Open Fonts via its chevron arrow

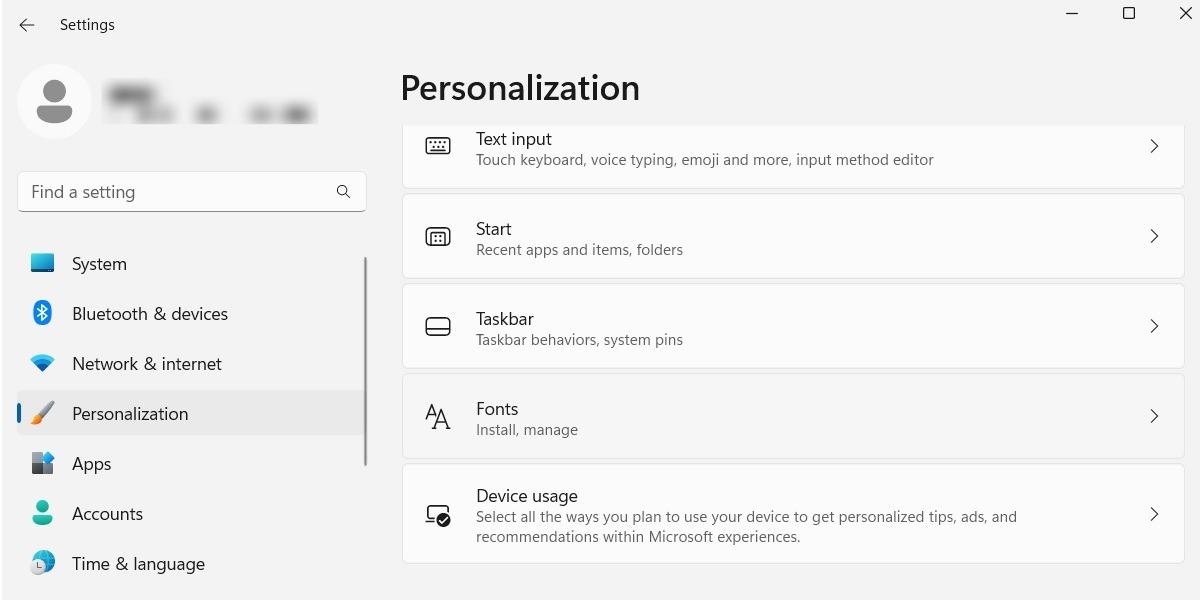(1154, 416)
